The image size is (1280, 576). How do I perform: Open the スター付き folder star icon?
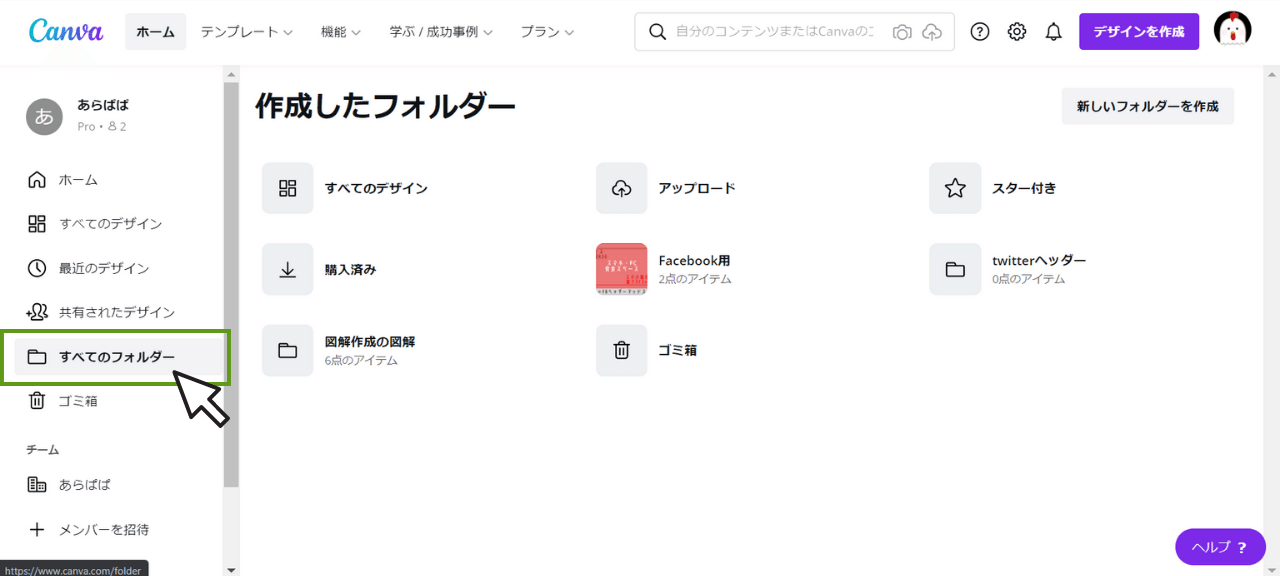pos(955,188)
